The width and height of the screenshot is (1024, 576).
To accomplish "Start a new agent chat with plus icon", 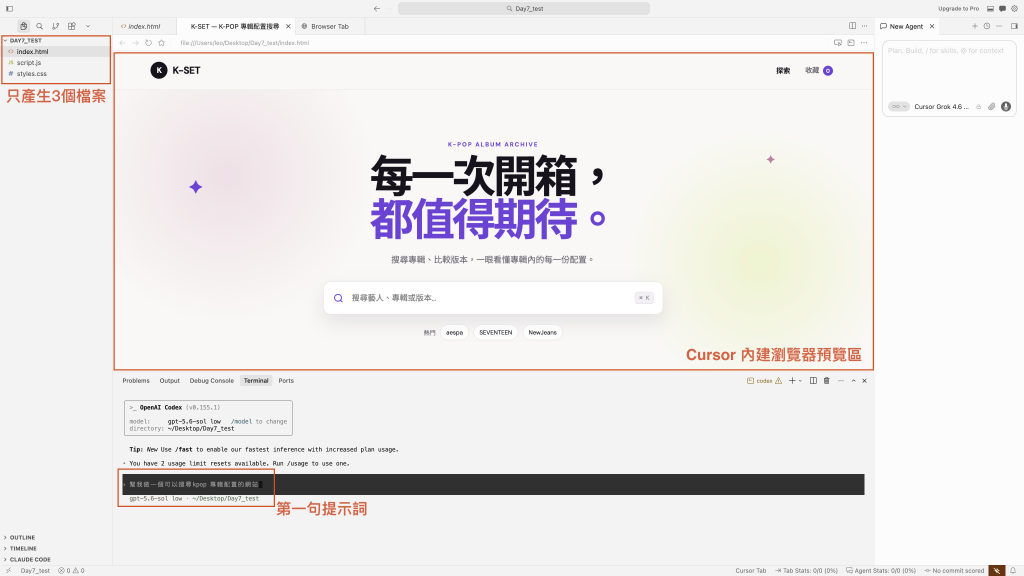I will coord(974,26).
